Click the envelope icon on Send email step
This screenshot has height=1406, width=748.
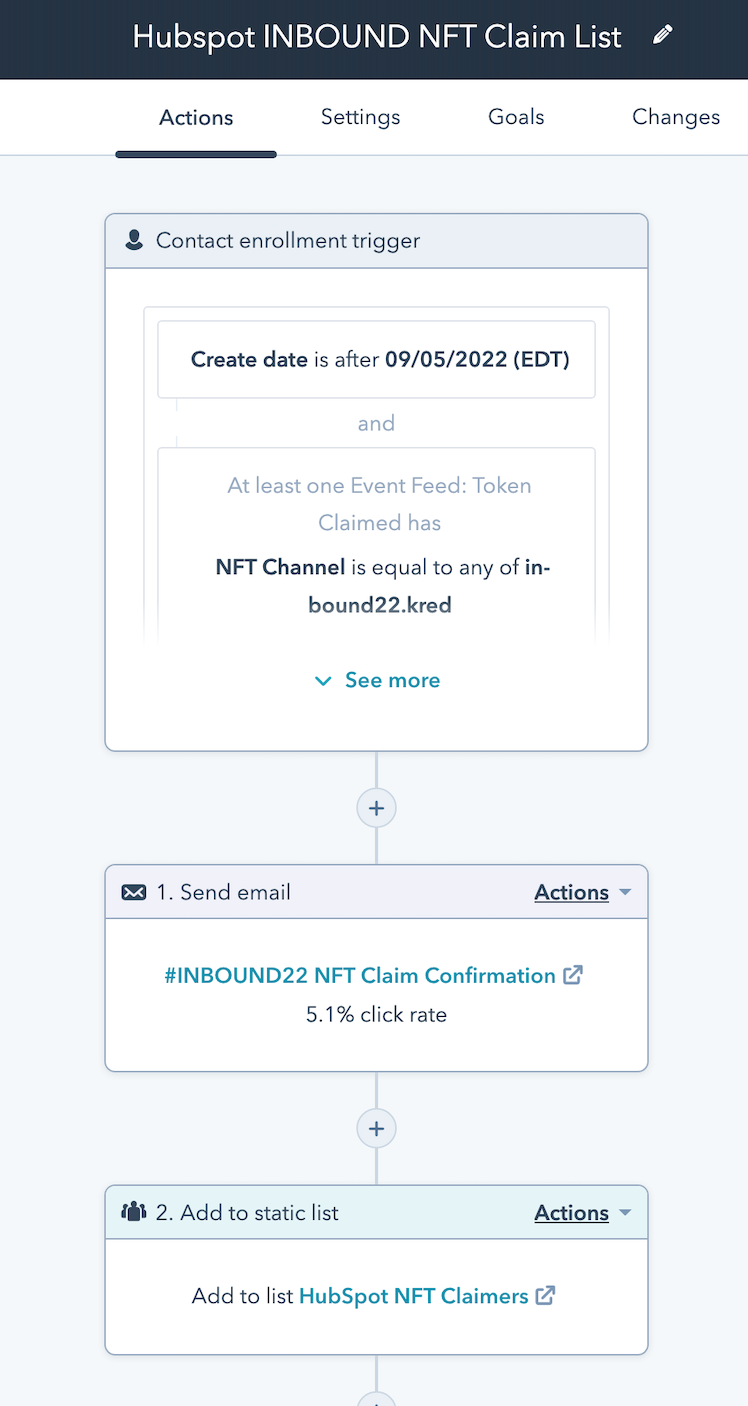click(134, 892)
